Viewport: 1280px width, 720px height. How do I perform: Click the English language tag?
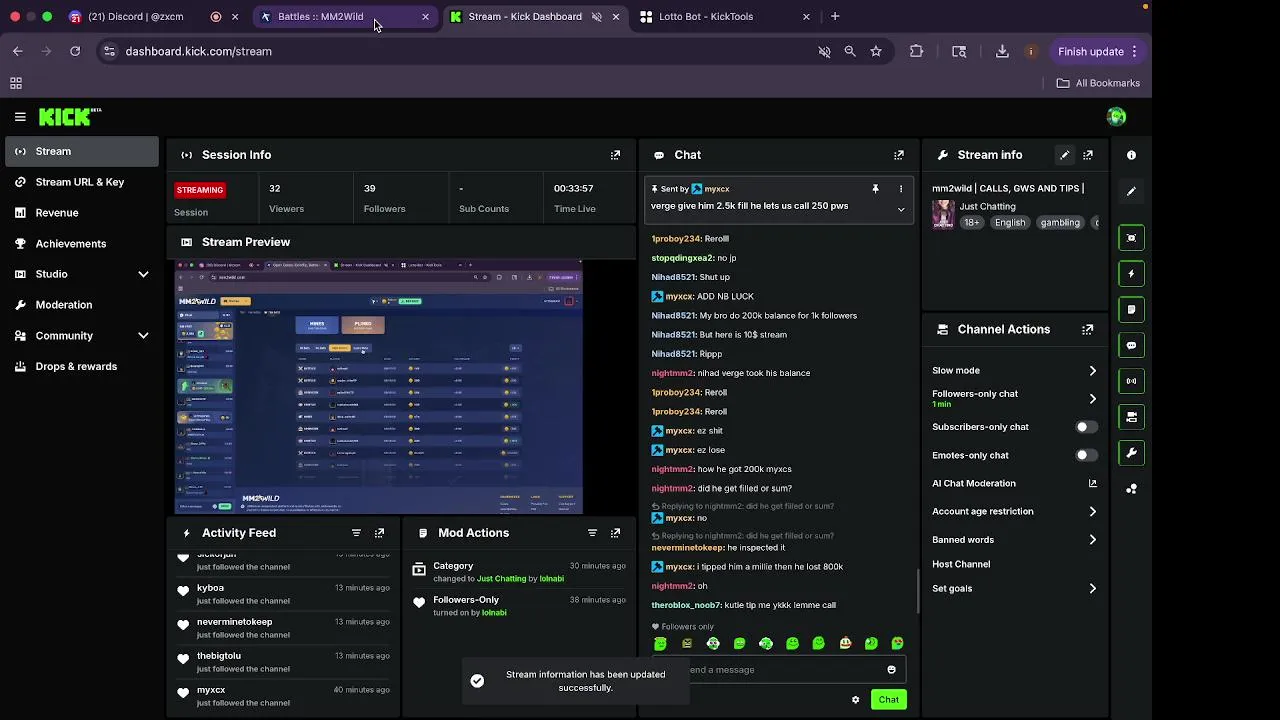[1009, 223]
